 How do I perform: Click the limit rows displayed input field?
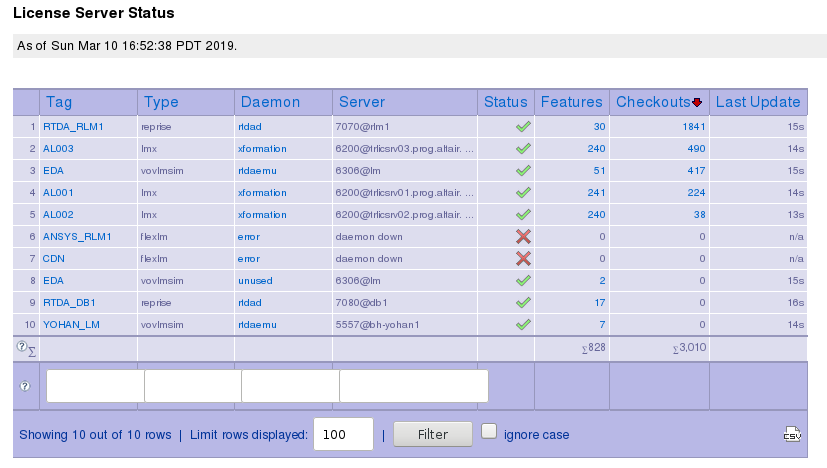click(x=343, y=435)
